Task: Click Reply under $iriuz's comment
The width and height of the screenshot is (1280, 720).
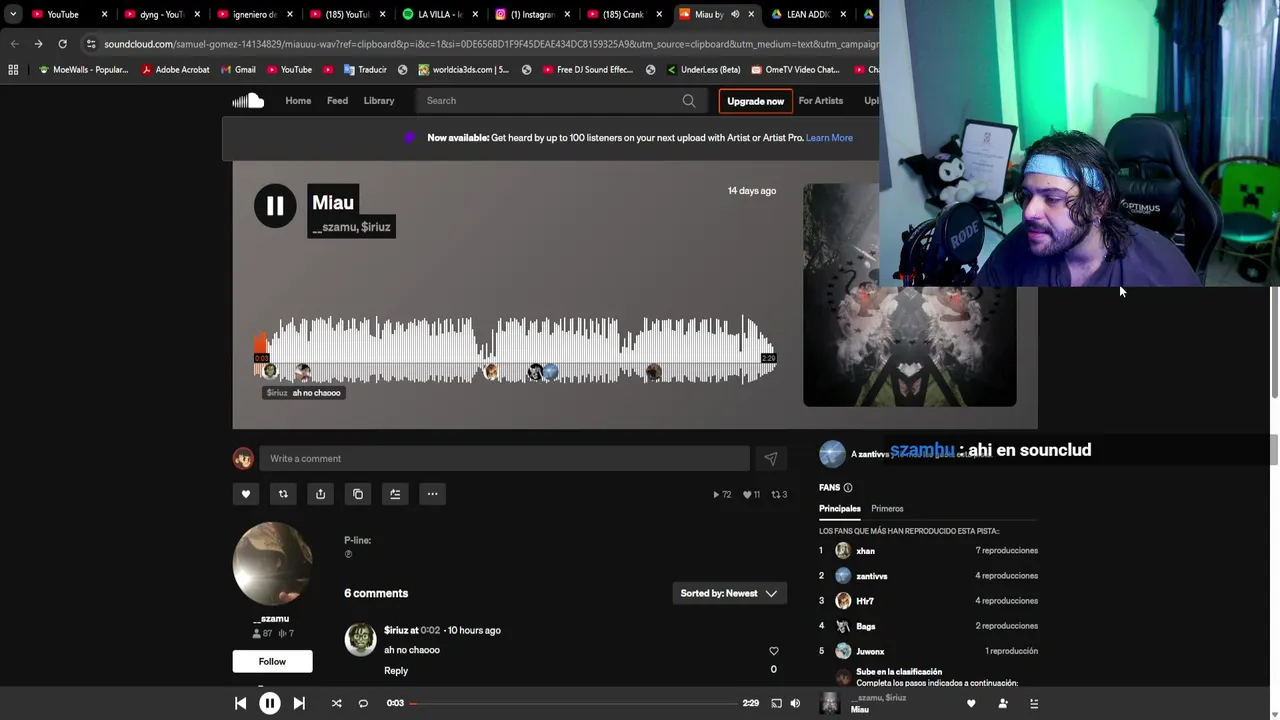Action: (396, 671)
